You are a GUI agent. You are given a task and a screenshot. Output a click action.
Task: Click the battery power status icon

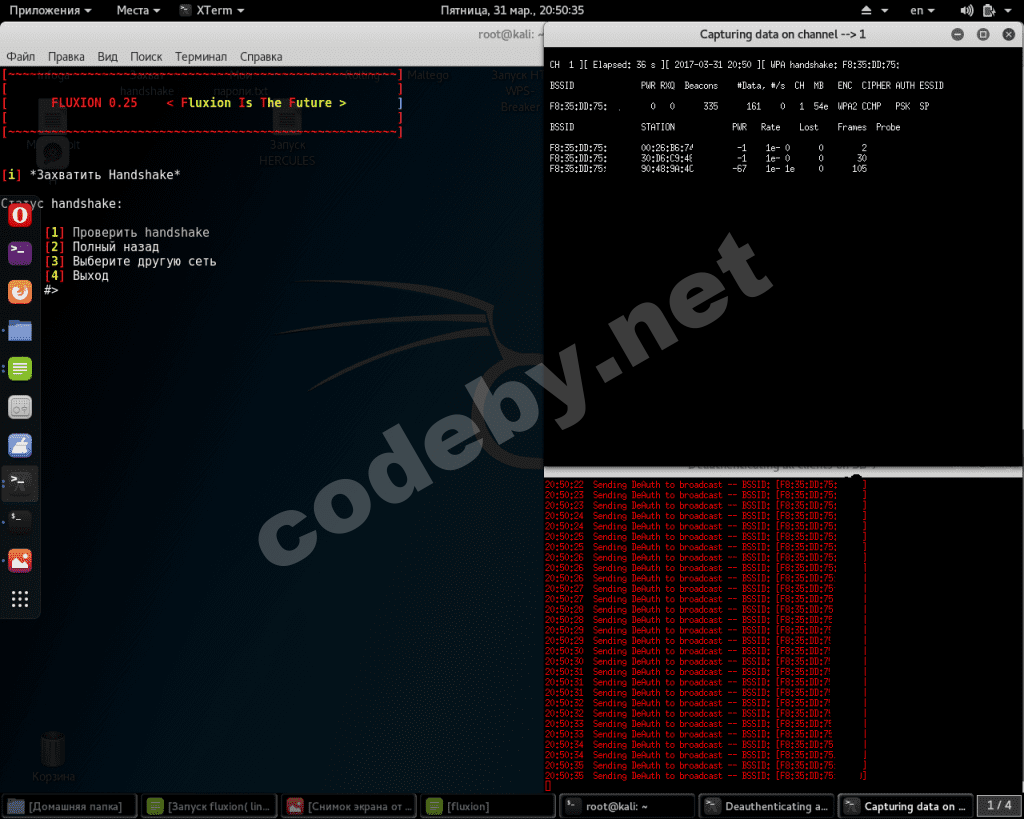tap(989, 10)
